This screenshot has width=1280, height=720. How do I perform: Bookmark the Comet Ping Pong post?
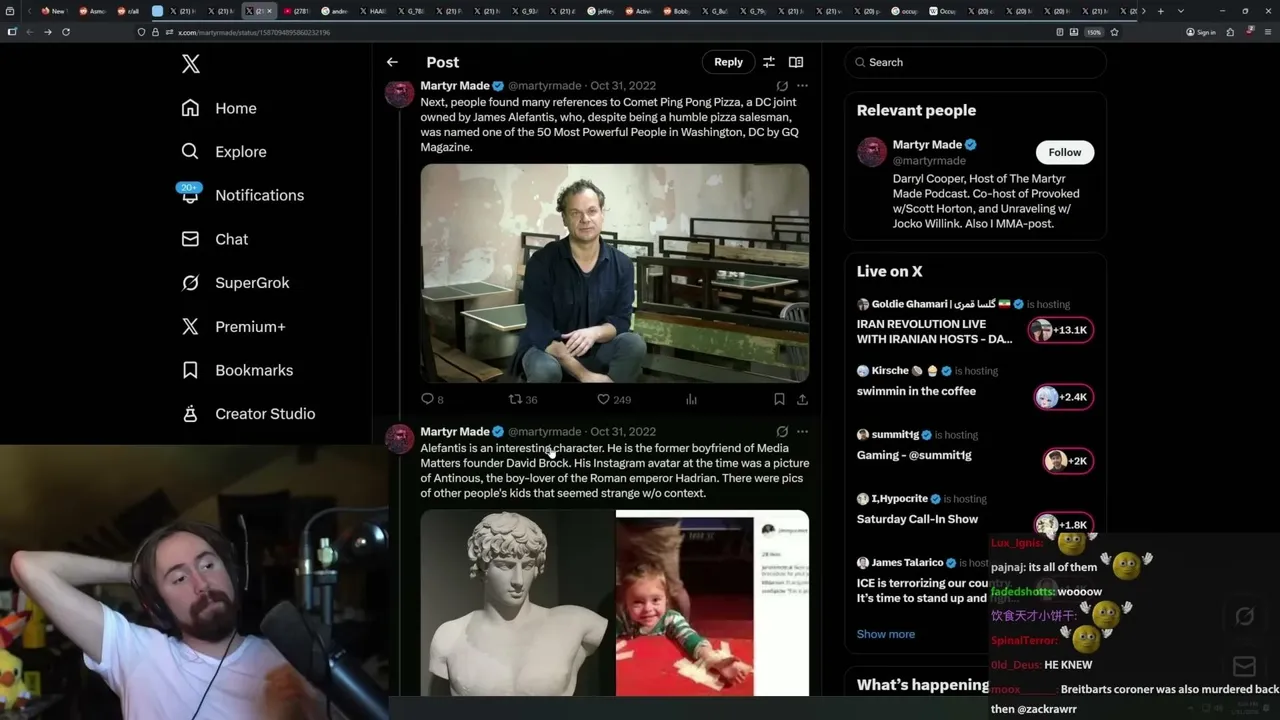[x=779, y=399]
